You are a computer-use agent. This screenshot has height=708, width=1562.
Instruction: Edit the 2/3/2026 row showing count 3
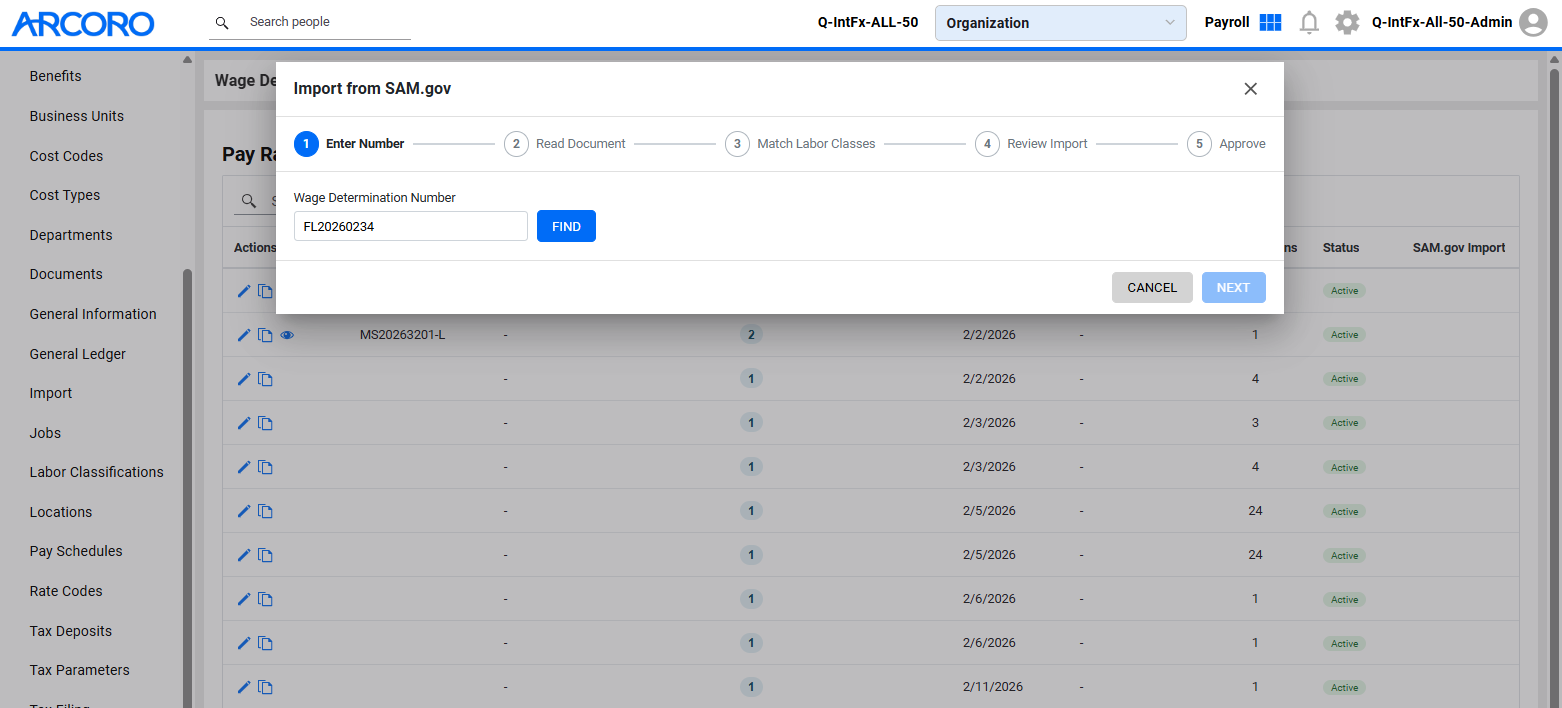pyautogui.click(x=244, y=423)
